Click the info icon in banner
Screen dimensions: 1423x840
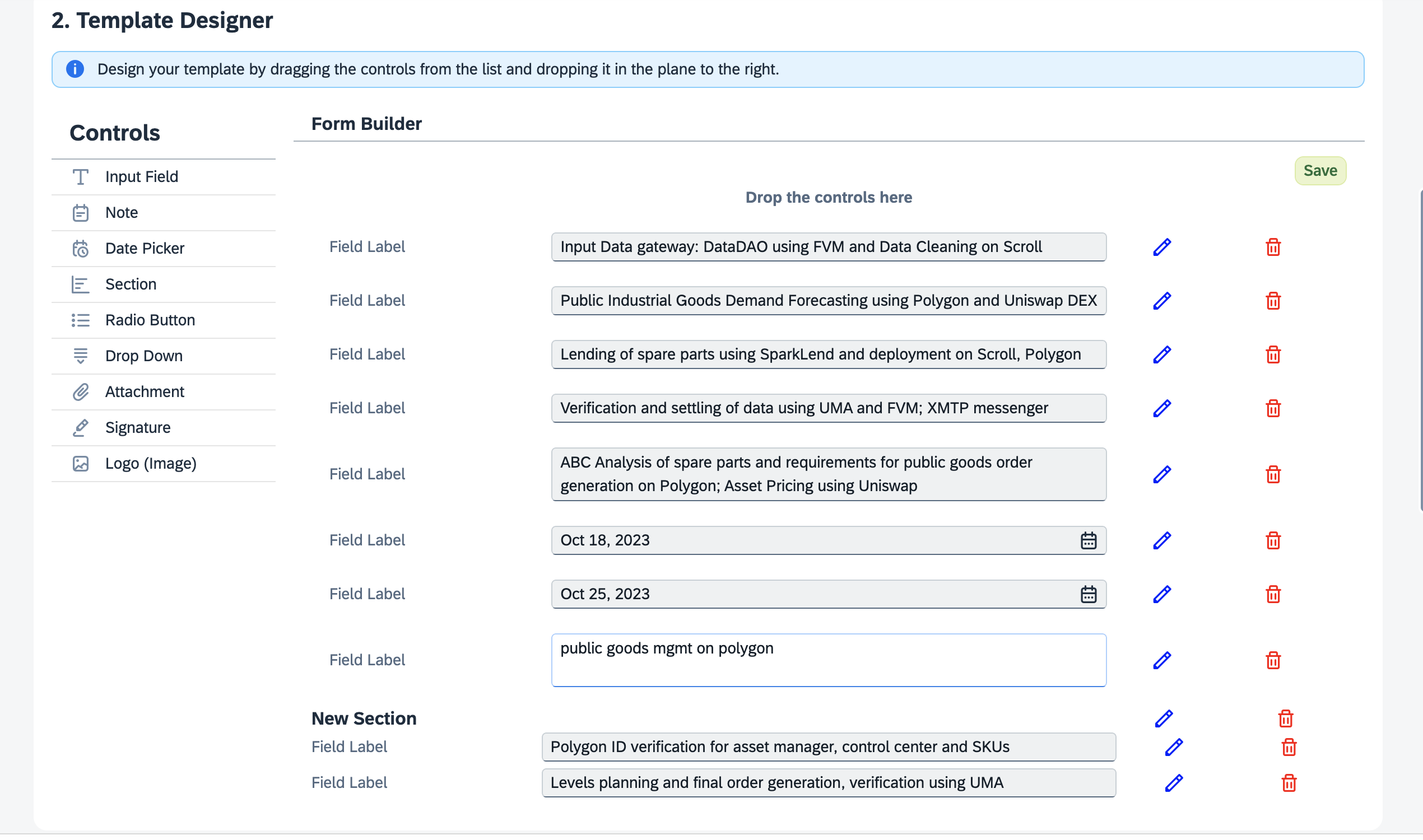[75, 69]
